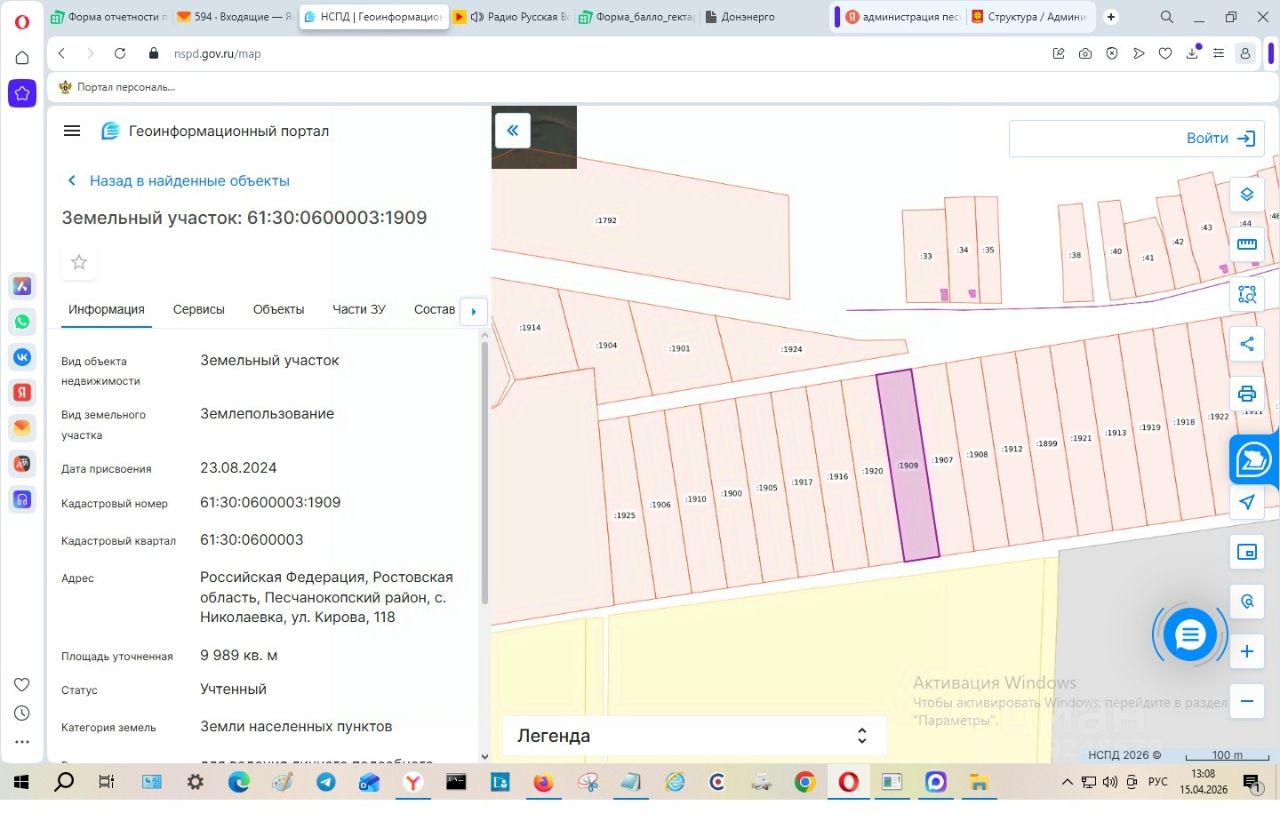This screenshot has width=1280, height=829.
Task: Click parcel label :1925 on the map
Action: coord(624,515)
